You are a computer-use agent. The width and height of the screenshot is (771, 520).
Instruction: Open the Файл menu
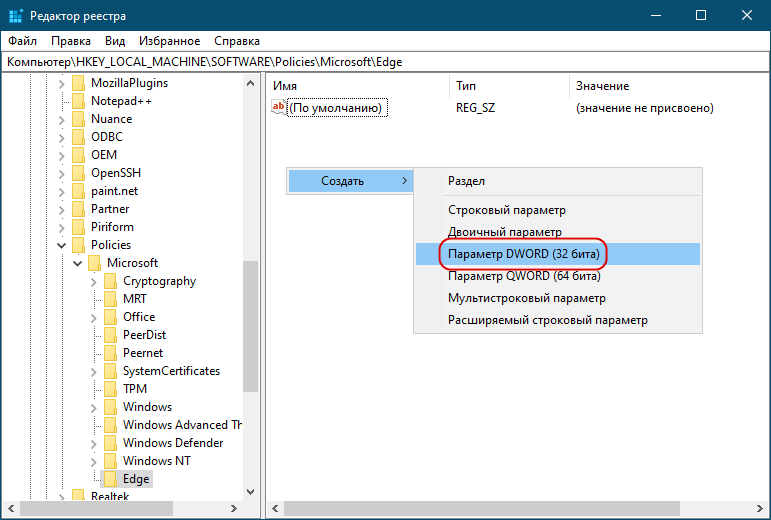click(x=23, y=41)
